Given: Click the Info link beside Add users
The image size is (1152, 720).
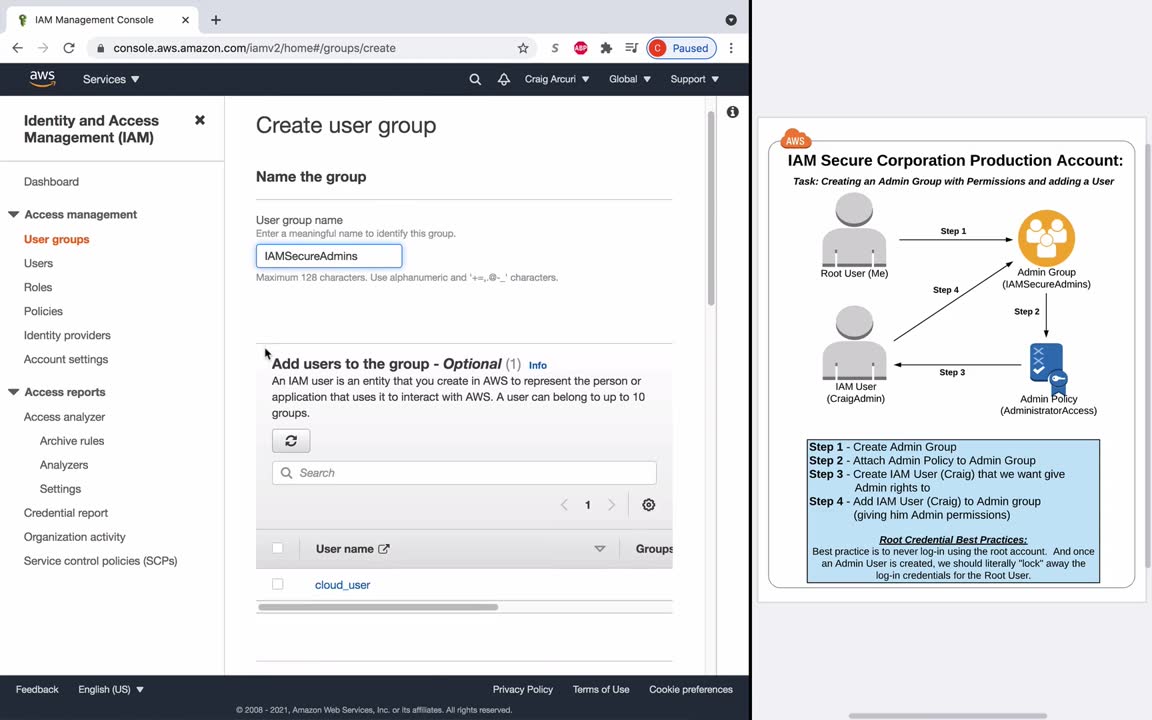Looking at the screenshot, I should click(x=538, y=365).
